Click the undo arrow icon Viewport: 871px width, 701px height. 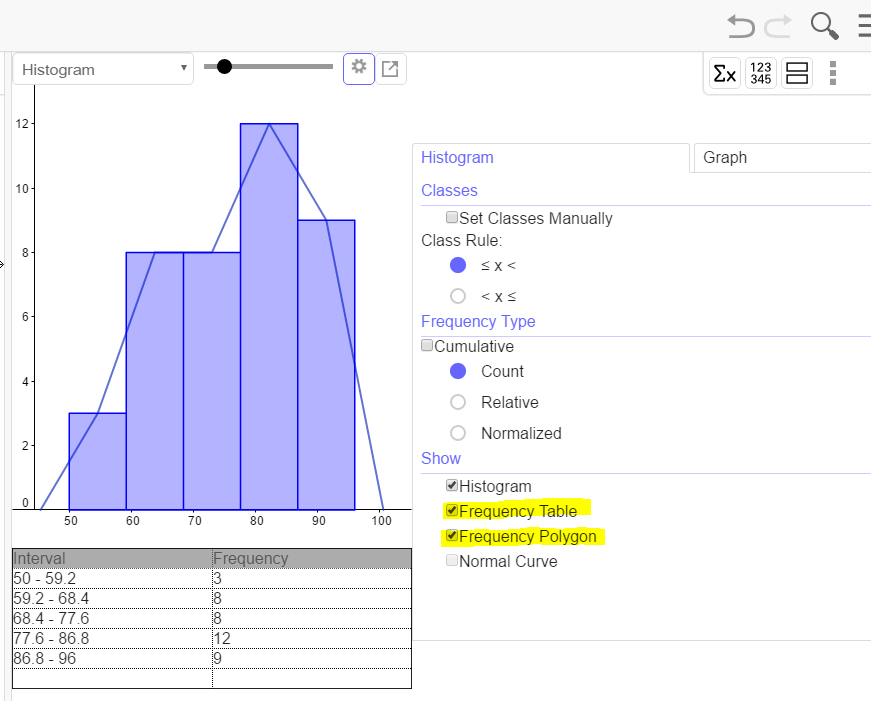coord(741,26)
